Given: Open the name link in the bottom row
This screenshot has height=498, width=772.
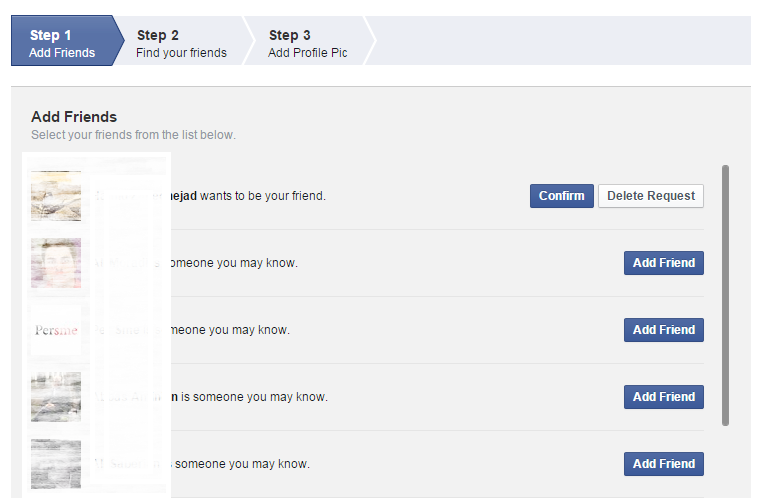Looking at the screenshot, I should (130, 464).
